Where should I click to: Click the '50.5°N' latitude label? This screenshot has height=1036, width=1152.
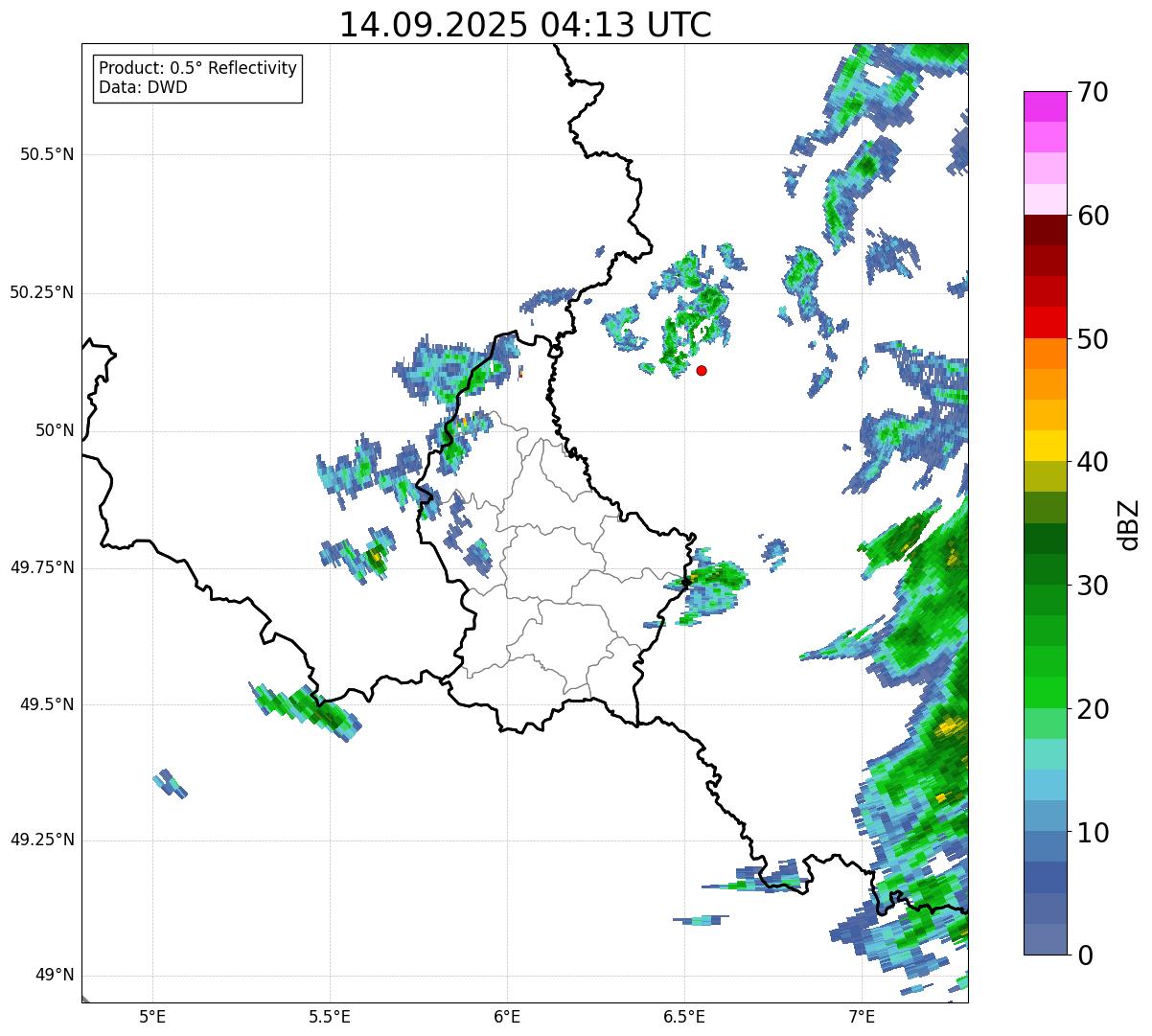pos(47,155)
